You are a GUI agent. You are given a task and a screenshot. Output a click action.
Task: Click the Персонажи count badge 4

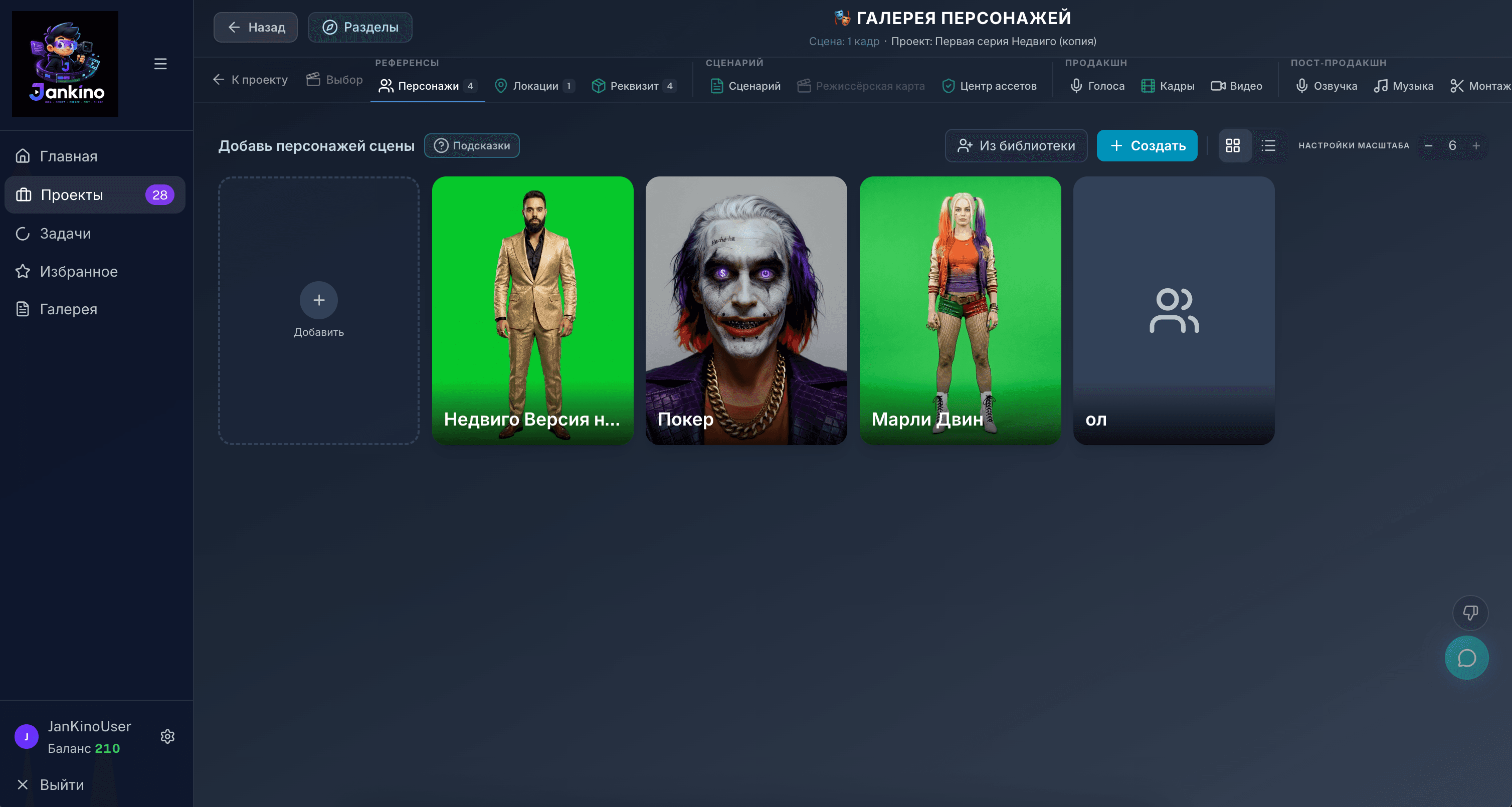point(470,86)
